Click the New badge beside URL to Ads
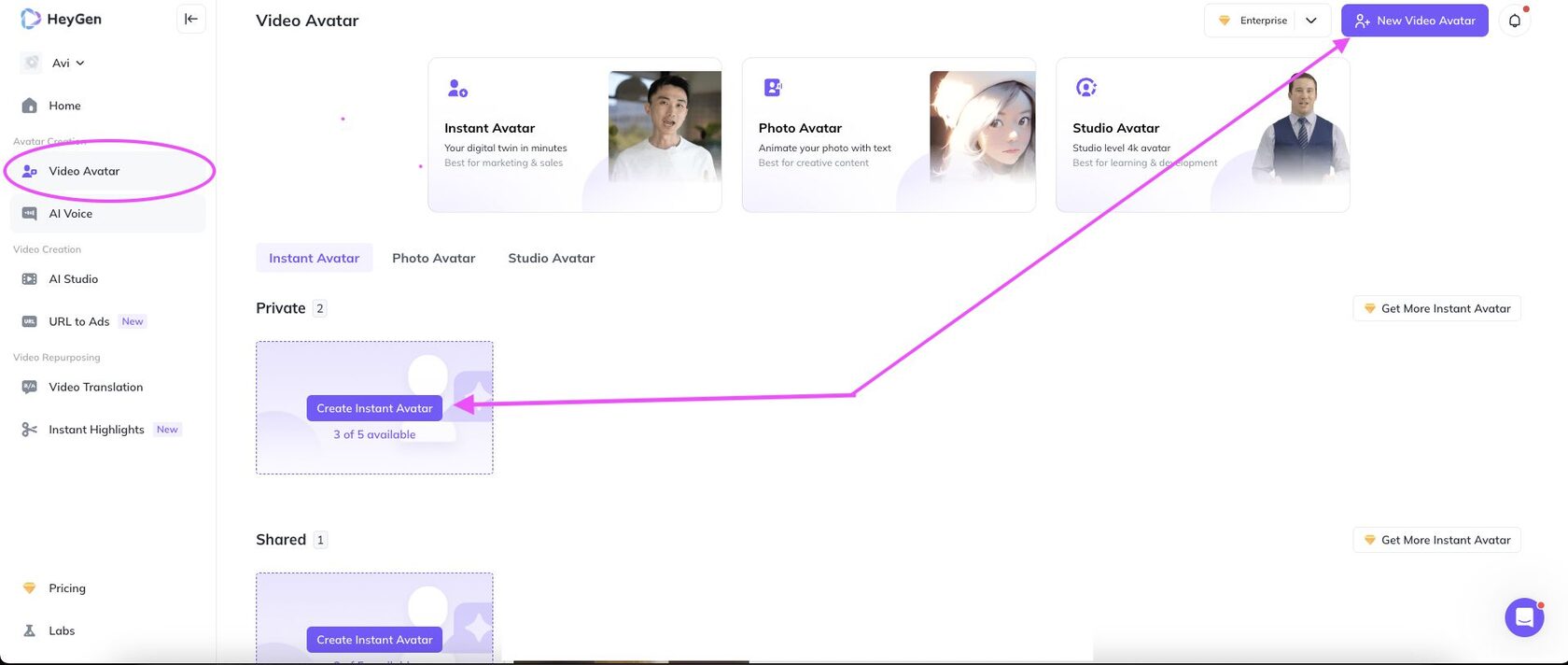The height and width of the screenshot is (665, 1568). click(x=133, y=321)
